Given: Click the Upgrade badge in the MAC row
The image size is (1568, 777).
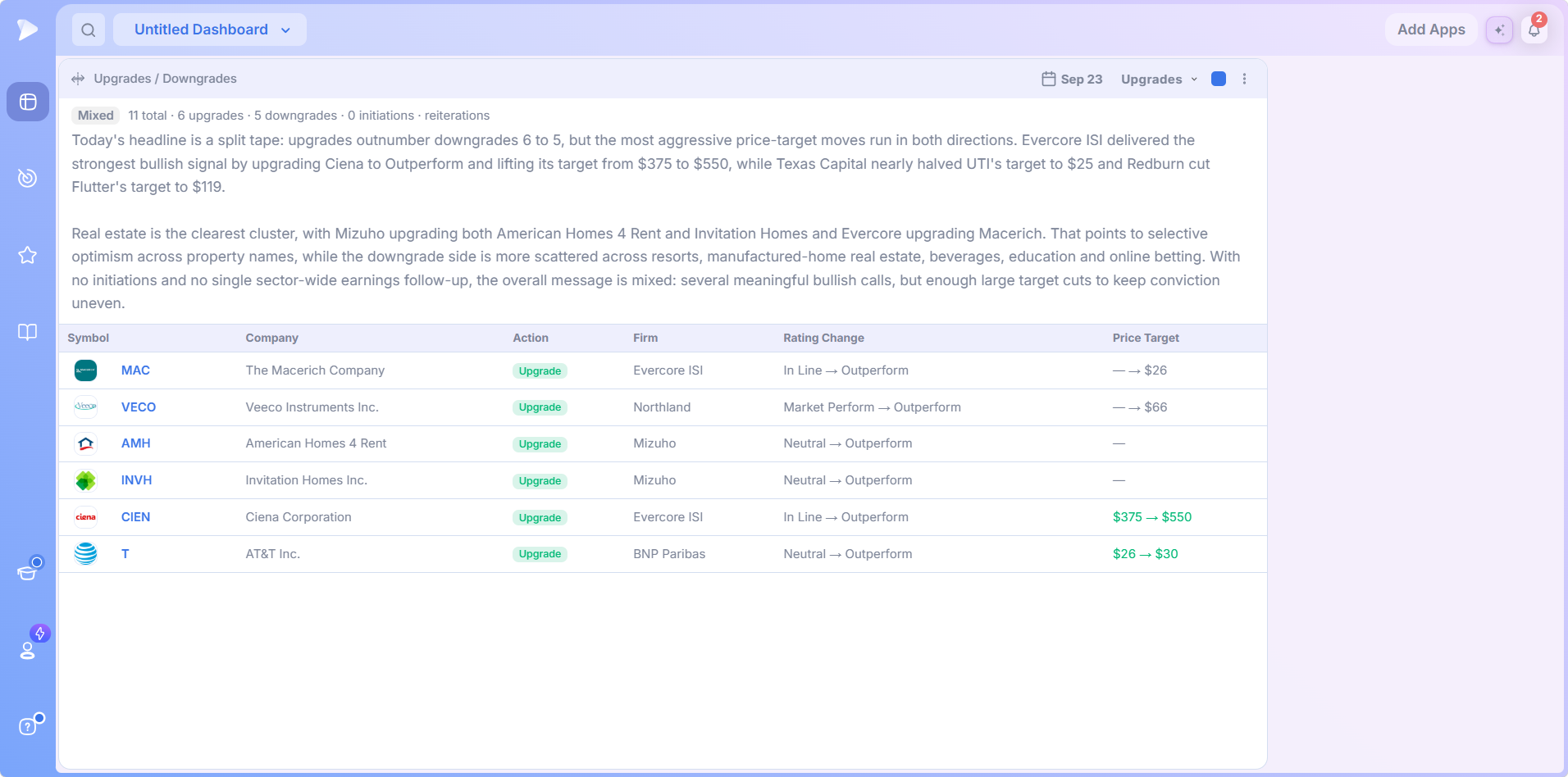Looking at the screenshot, I should click(x=540, y=371).
